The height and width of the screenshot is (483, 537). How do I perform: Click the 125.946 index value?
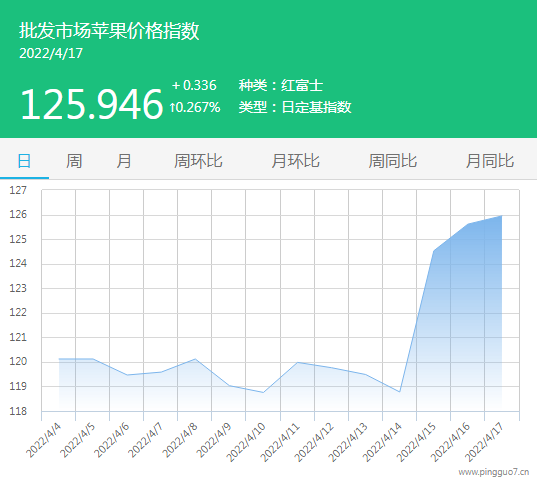91,104
